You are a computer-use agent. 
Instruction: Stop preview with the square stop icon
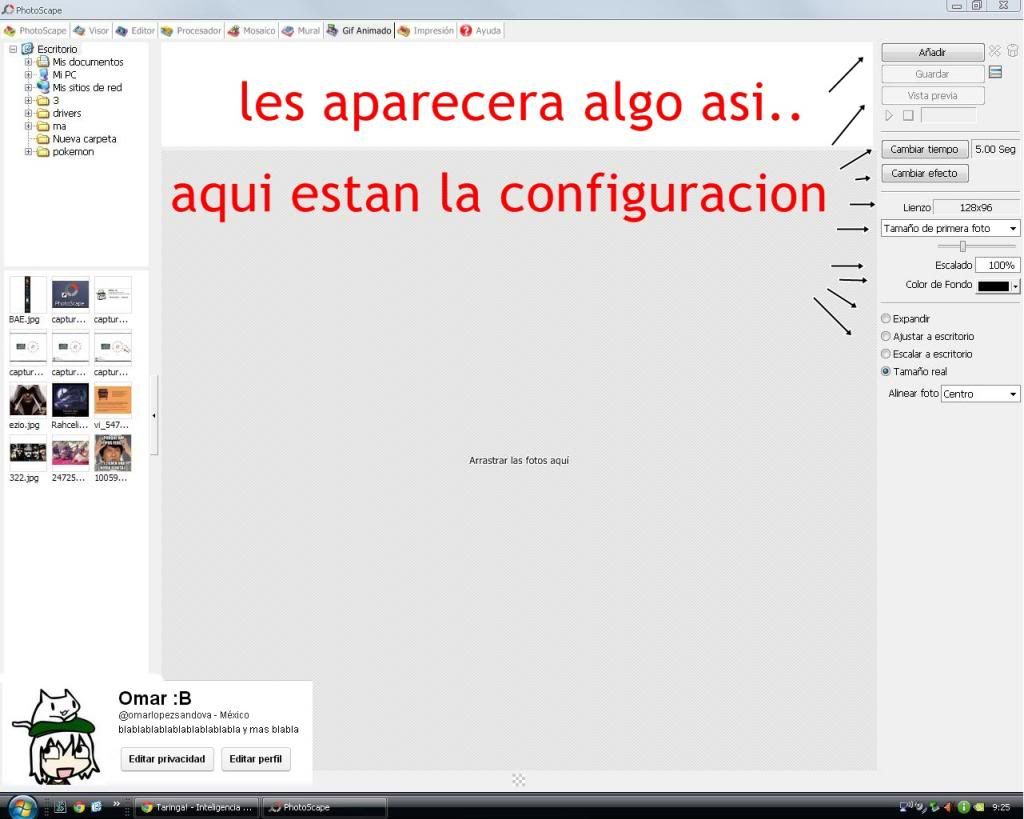[908, 116]
